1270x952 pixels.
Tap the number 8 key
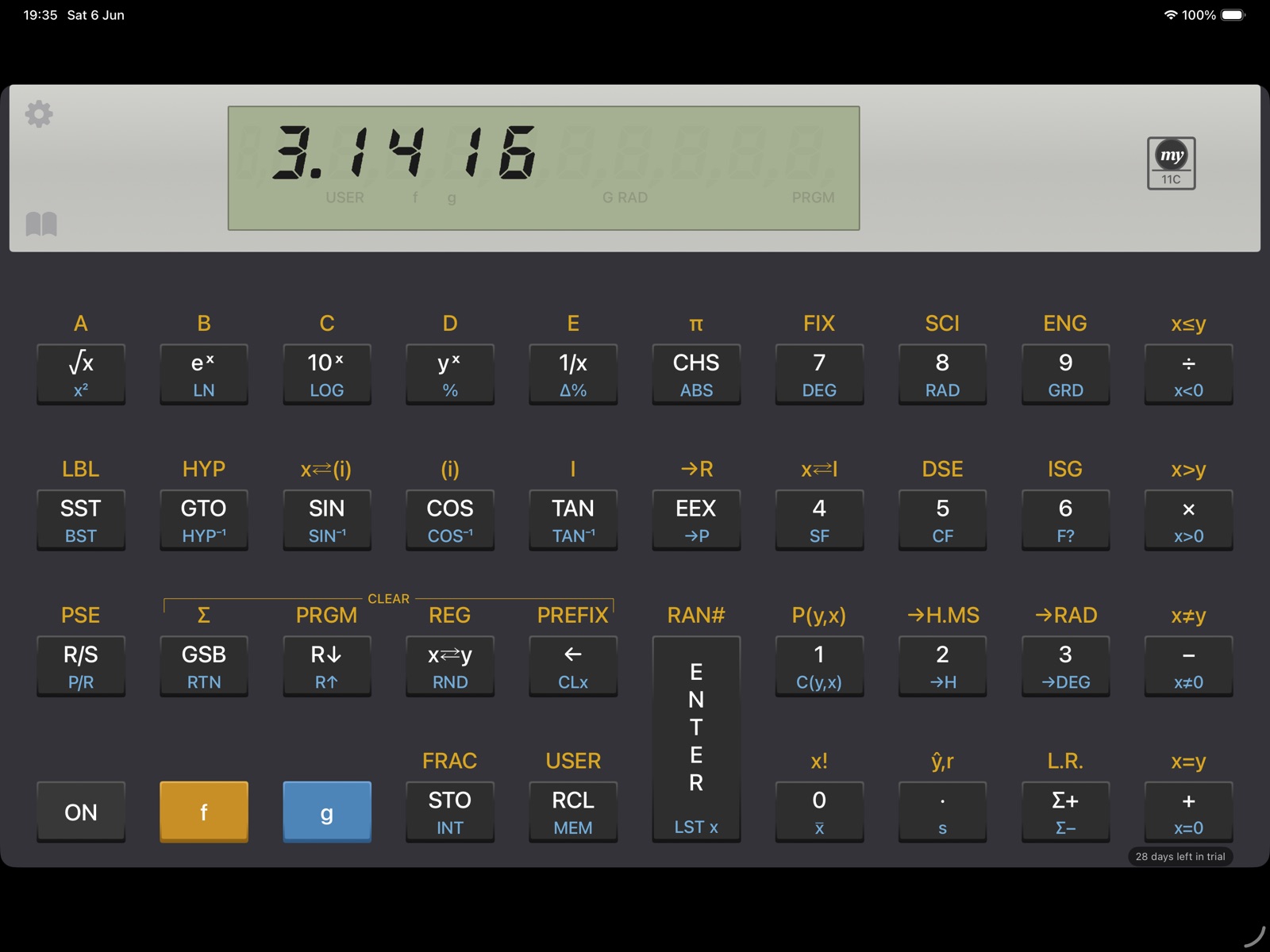(942, 374)
